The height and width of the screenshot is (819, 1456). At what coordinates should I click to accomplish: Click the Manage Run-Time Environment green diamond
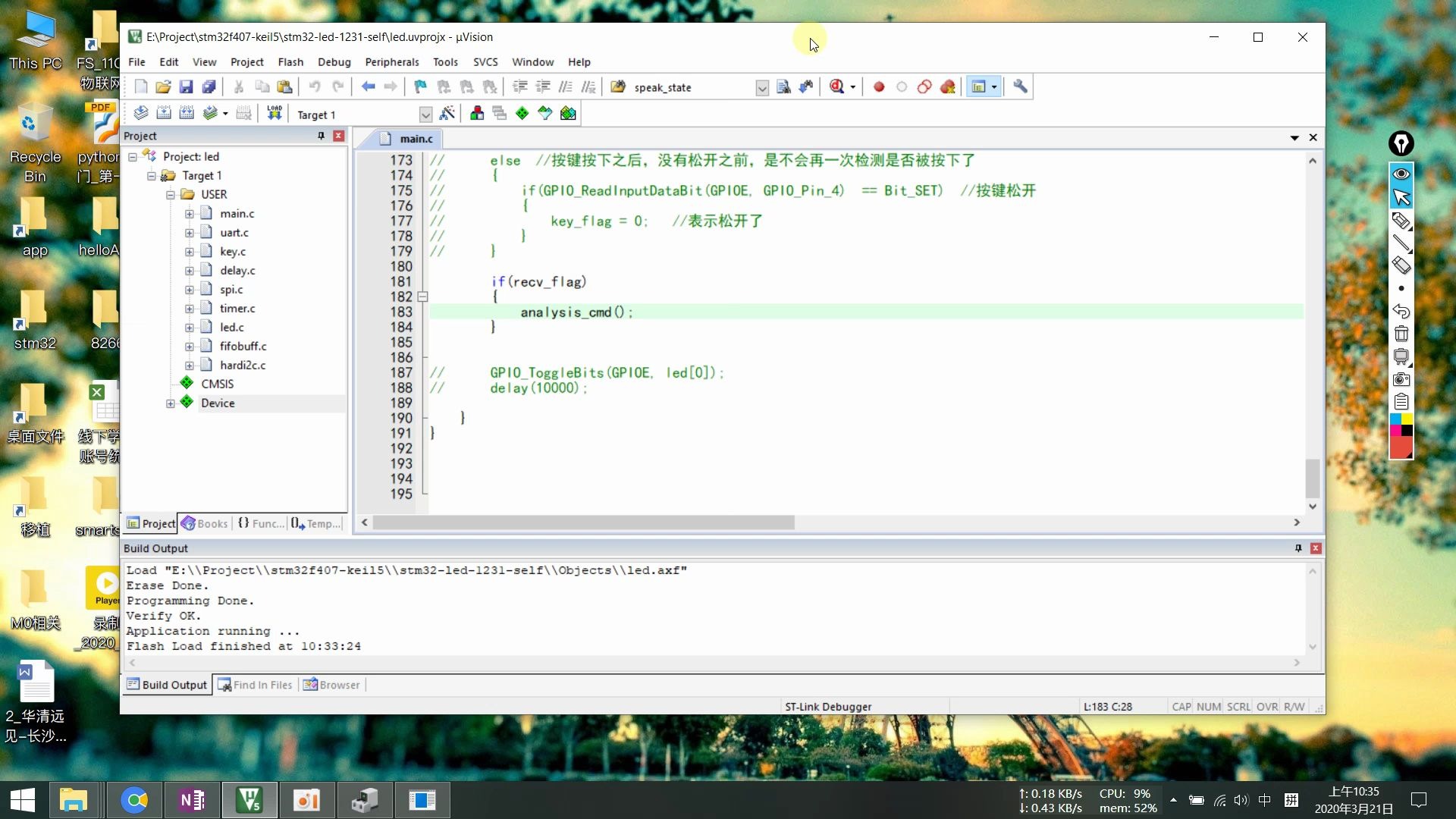point(522,114)
